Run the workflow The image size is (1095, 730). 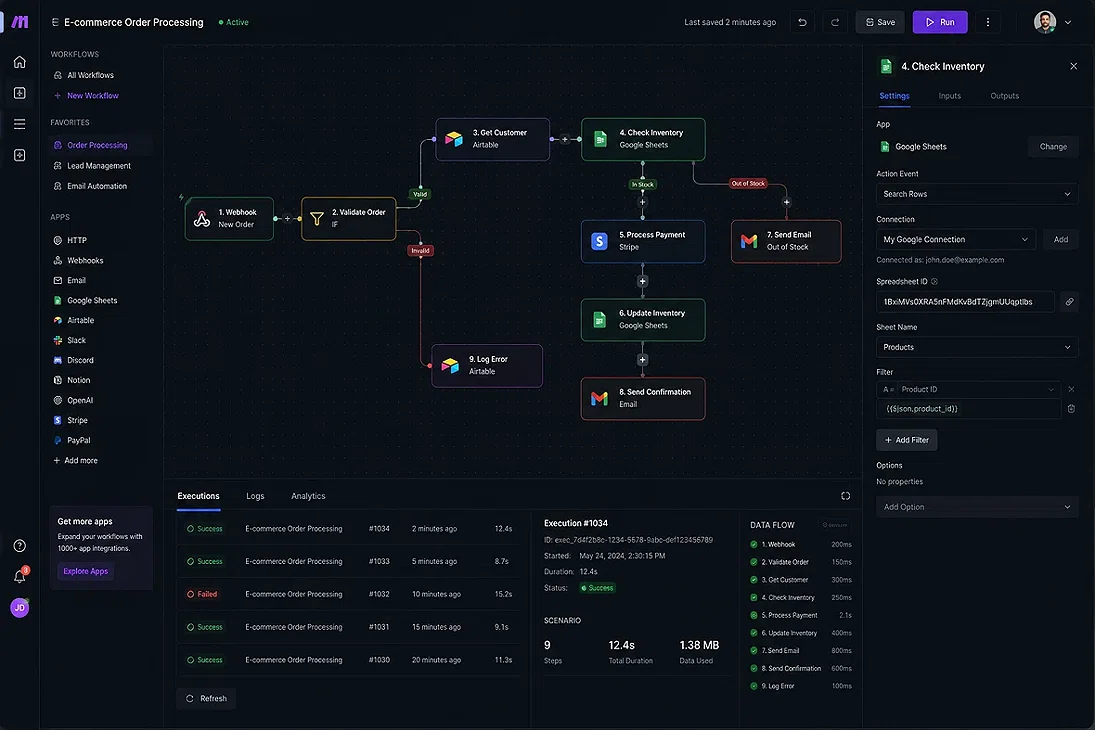click(x=940, y=22)
